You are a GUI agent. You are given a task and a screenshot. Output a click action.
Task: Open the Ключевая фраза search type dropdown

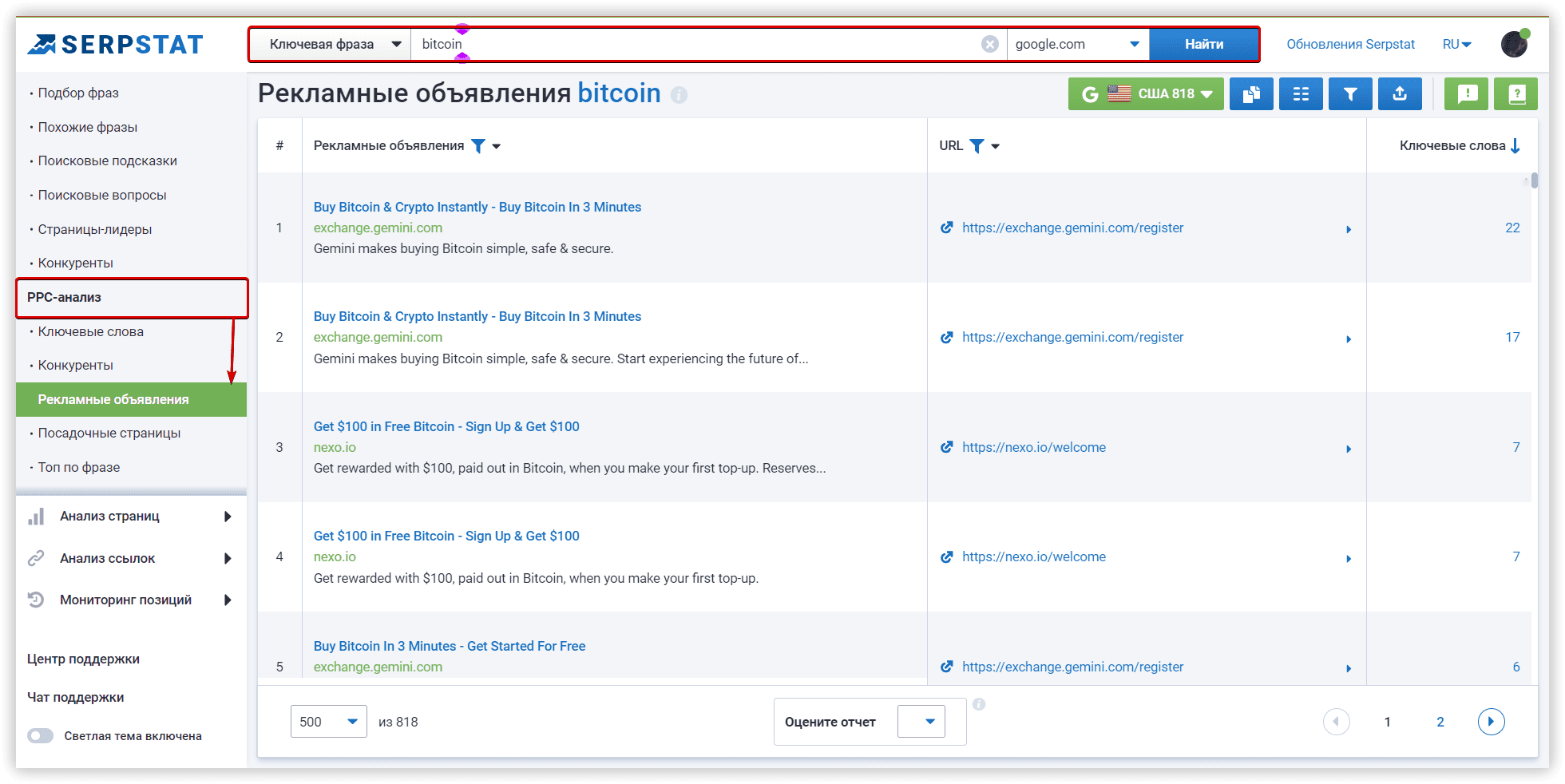pyautogui.click(x=335, y=44)
